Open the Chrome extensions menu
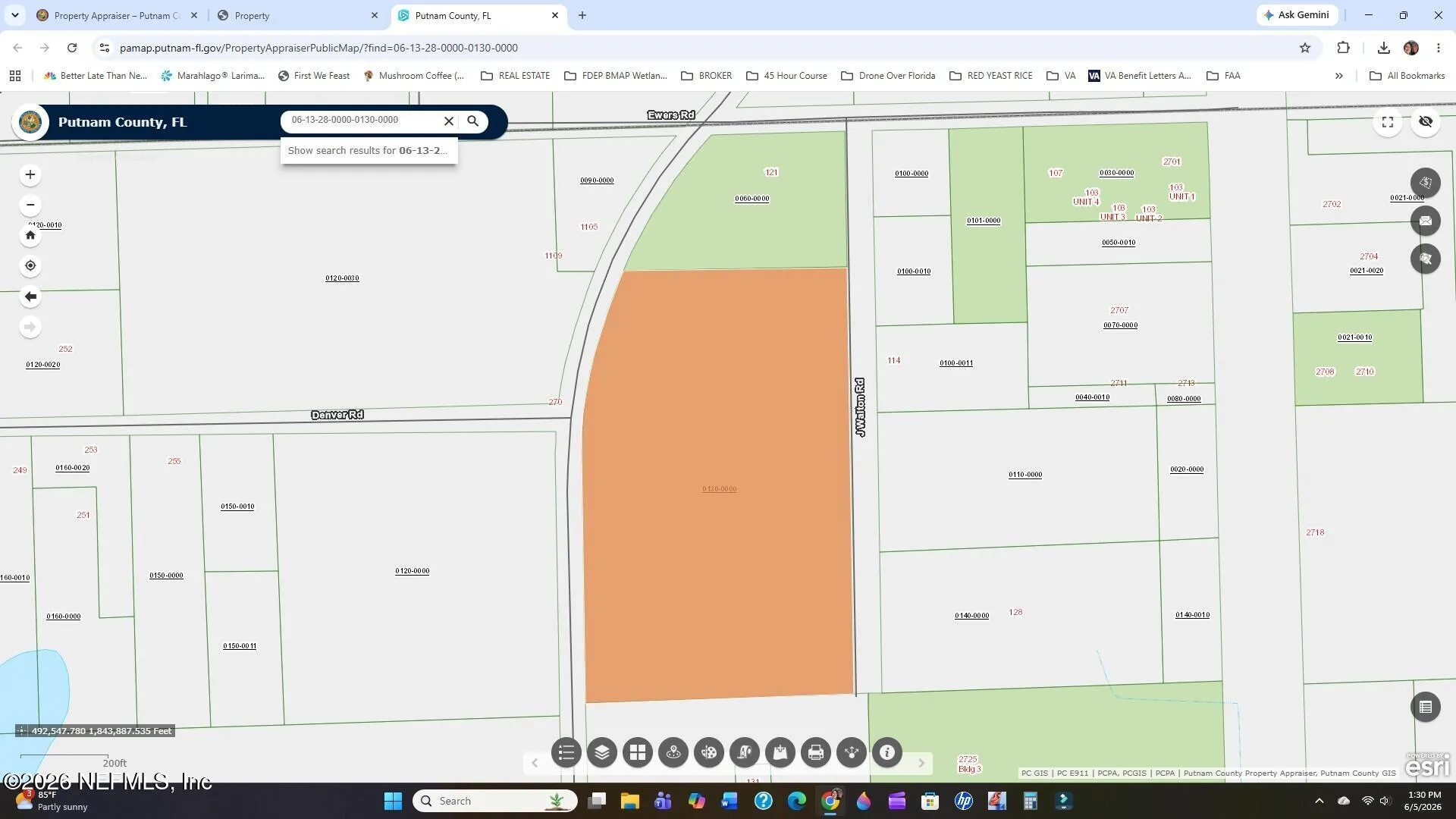 [x=1343, y=48]
